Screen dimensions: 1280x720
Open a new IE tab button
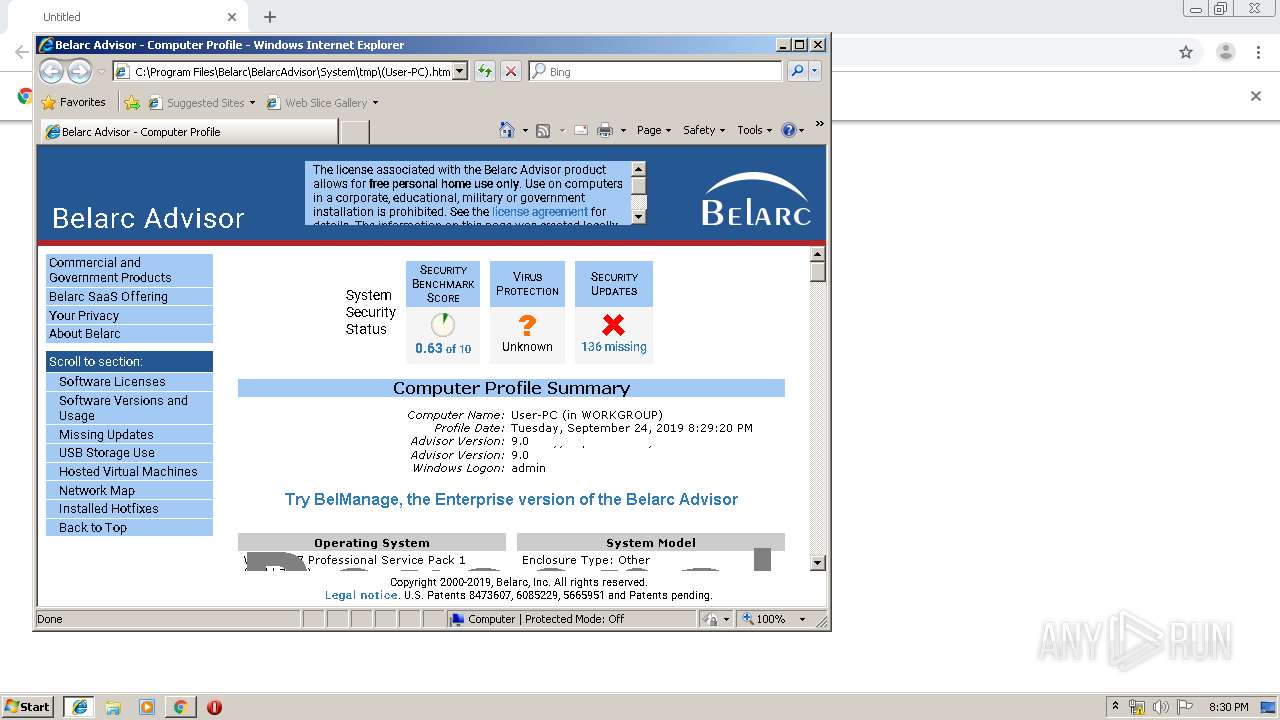coord(355,132)
